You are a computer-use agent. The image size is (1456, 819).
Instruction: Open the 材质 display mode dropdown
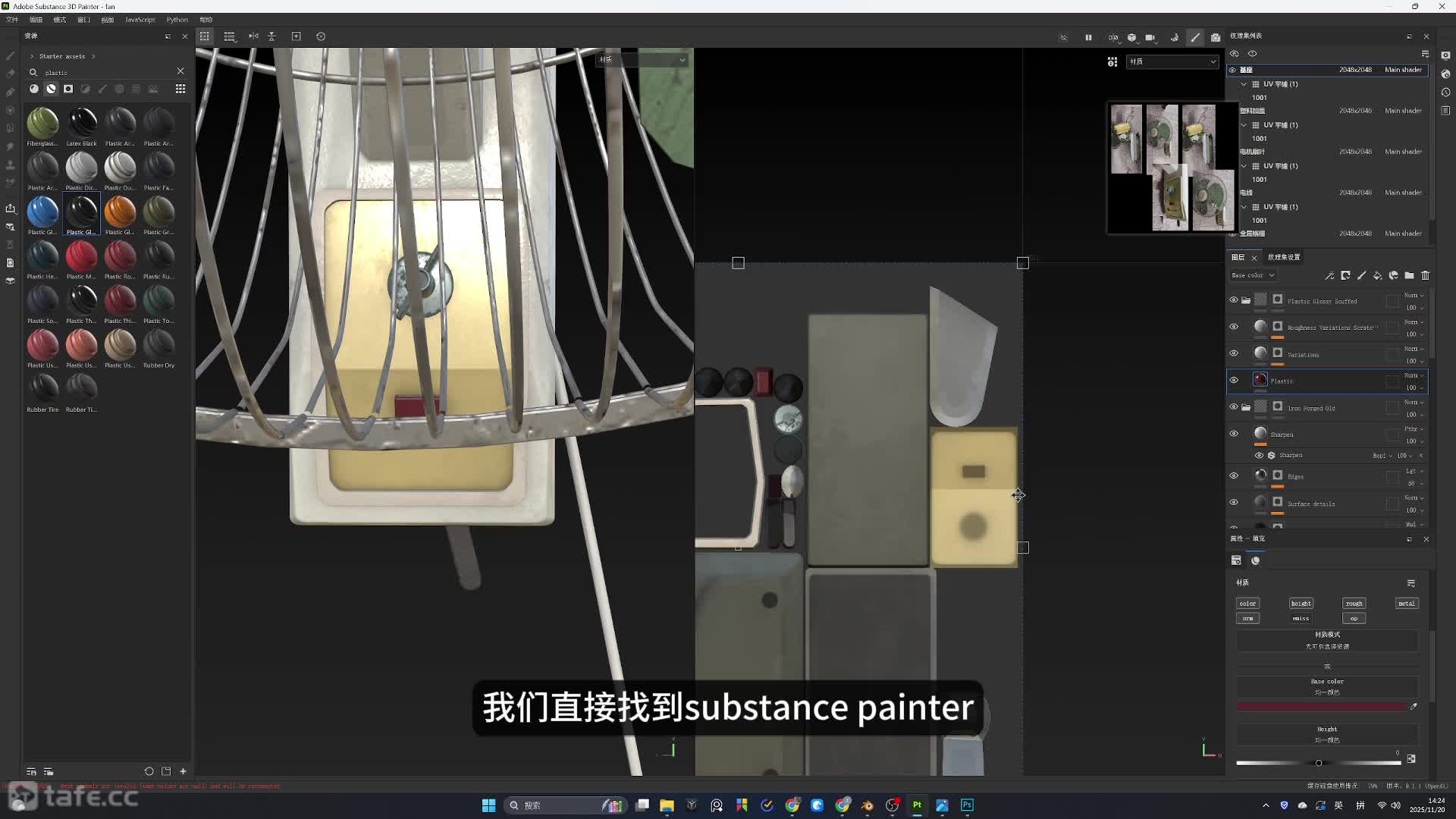pyautogui.click(x=1172, y=61)
